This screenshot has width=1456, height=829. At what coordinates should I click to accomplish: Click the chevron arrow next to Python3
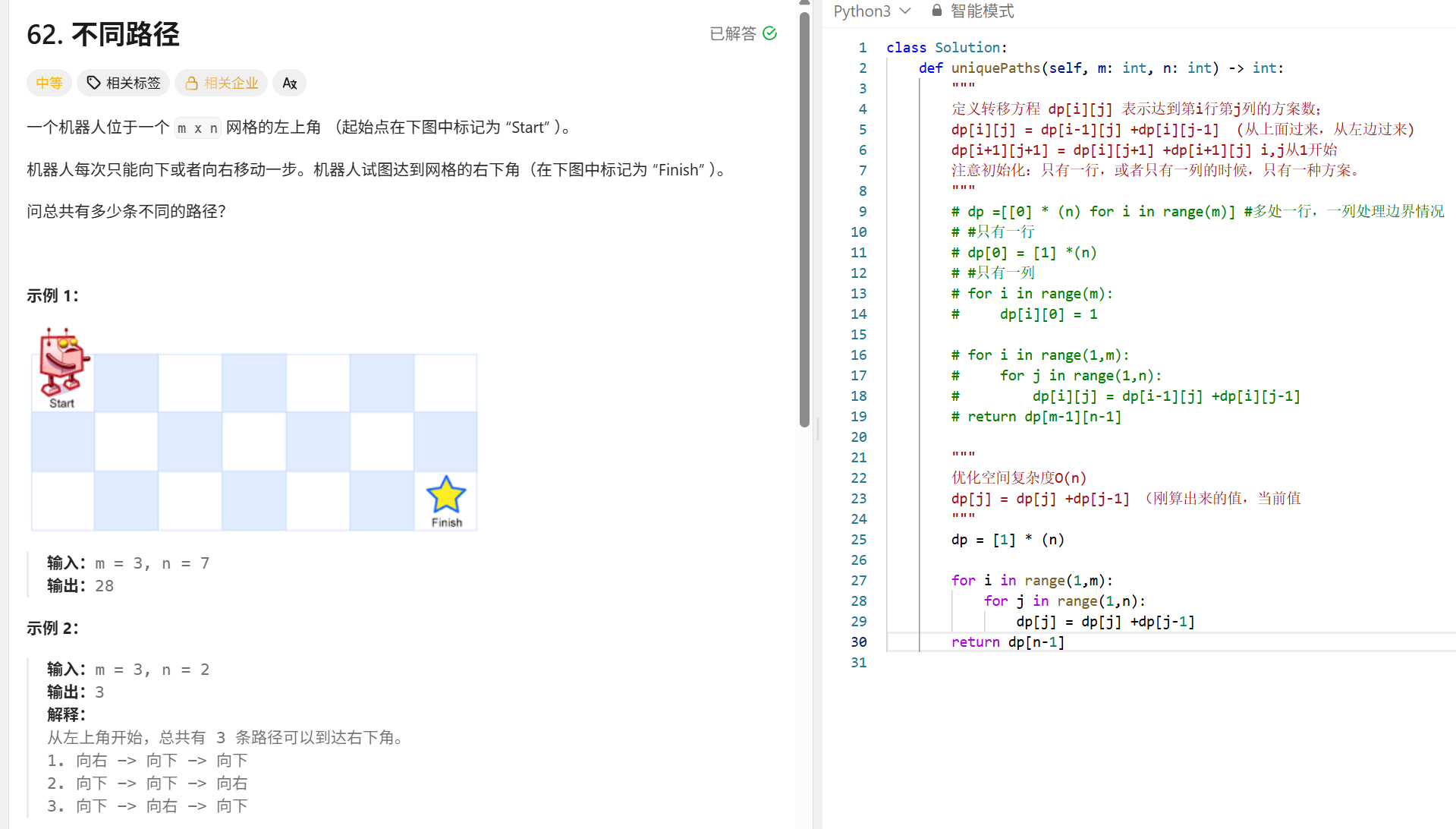[905, 11]
